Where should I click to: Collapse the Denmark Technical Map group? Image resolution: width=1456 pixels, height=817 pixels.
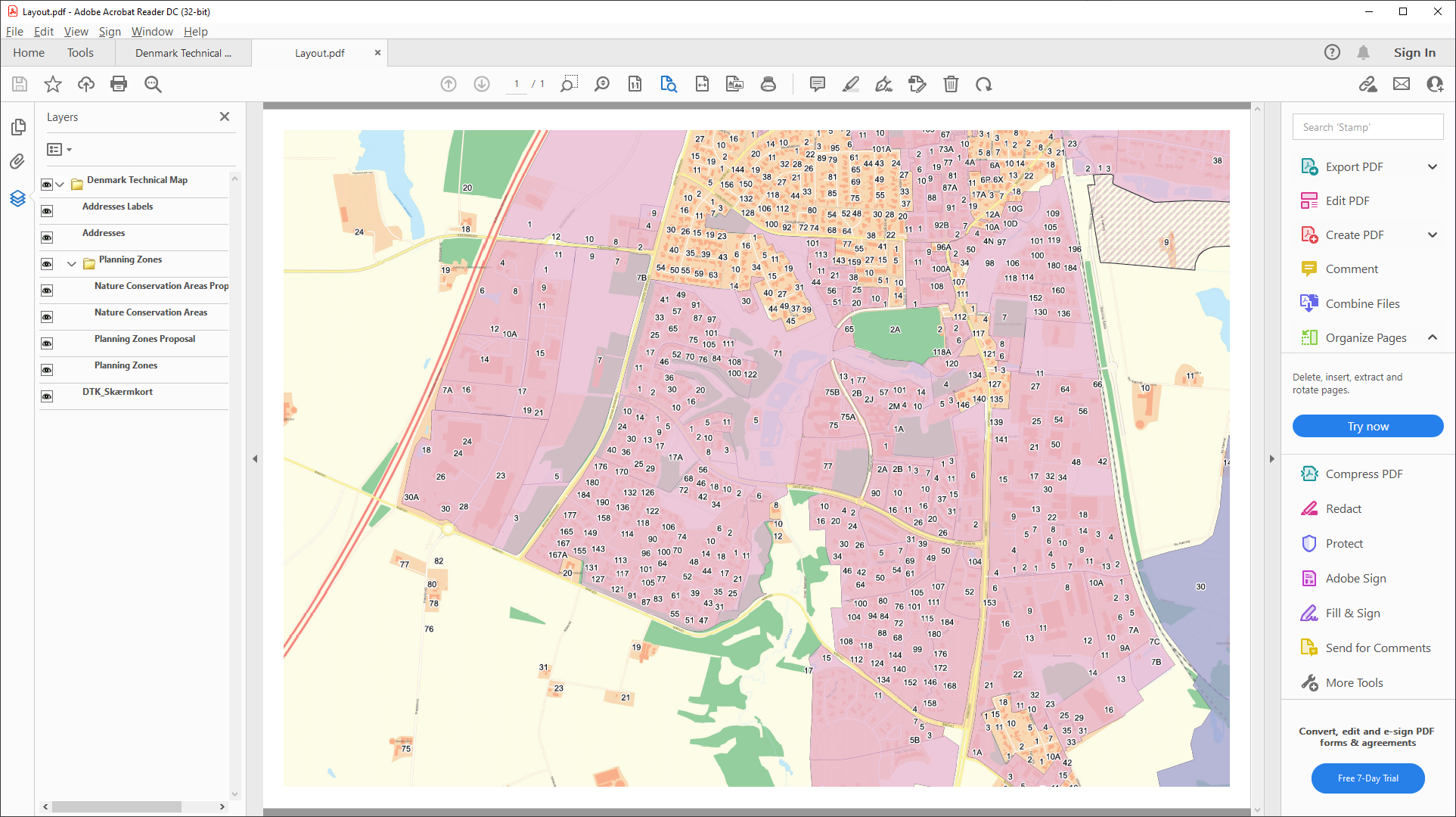tap(60, 185)
